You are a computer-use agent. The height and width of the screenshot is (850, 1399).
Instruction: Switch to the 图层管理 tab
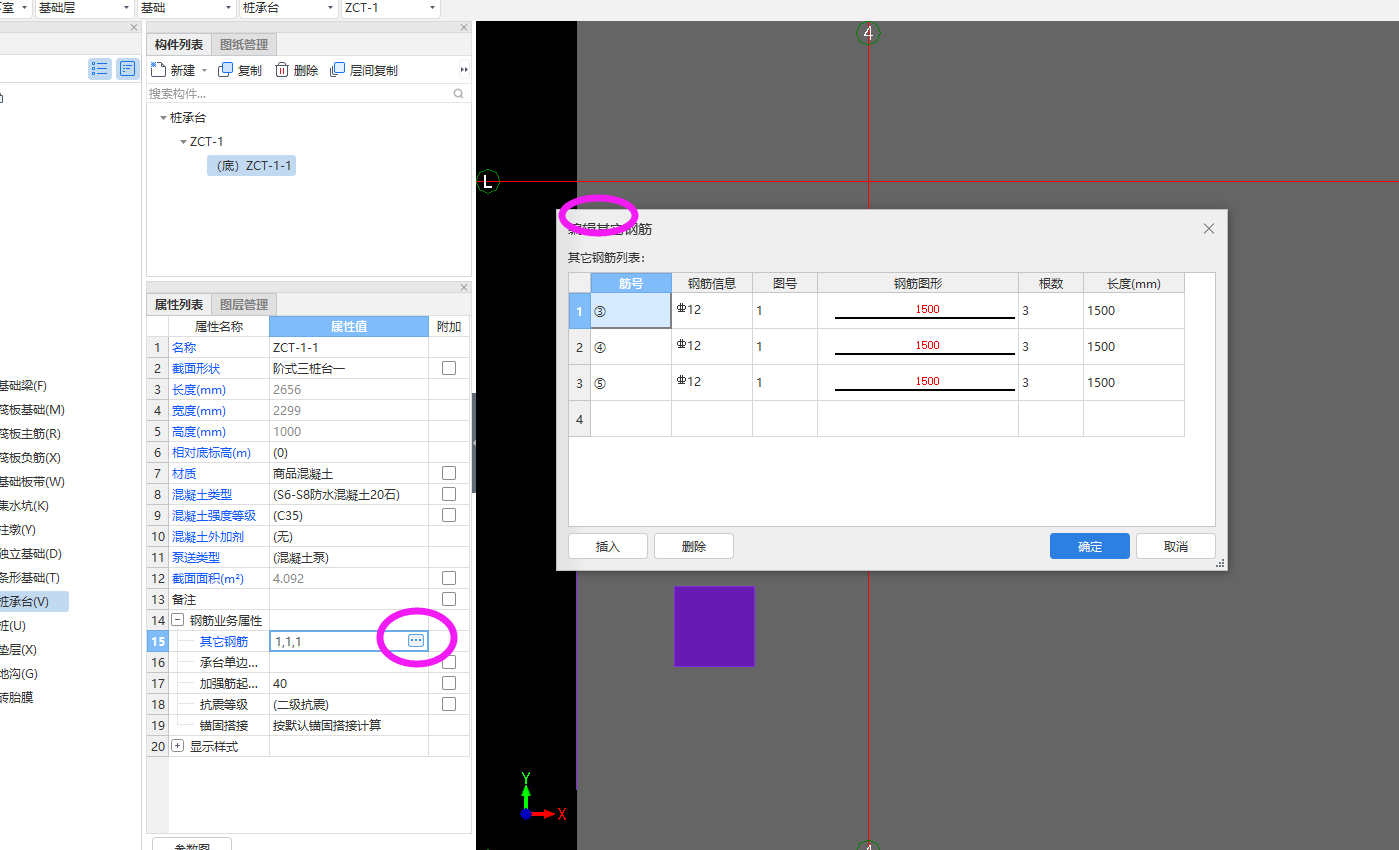(244, 305)
